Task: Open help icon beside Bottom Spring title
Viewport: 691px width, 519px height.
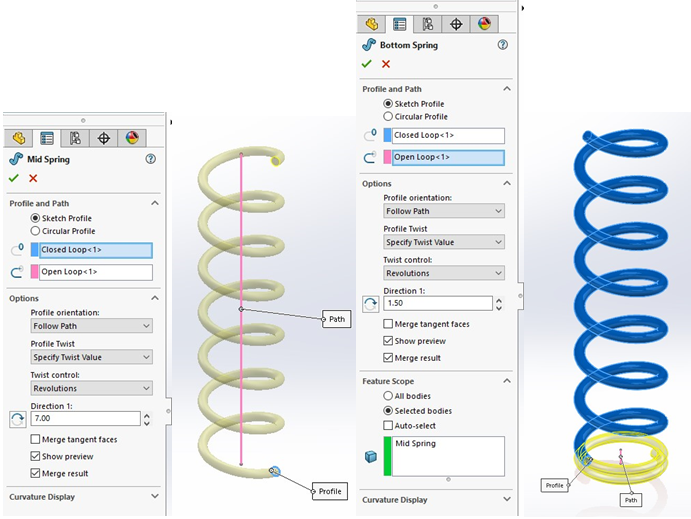Action: click(x=502, y=45)
